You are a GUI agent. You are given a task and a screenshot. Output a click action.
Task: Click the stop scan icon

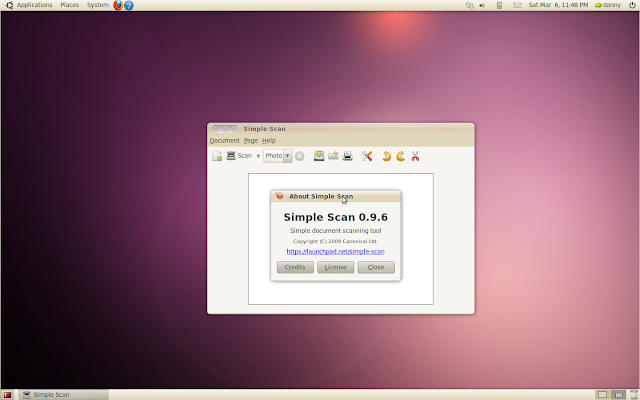(300, 156)
